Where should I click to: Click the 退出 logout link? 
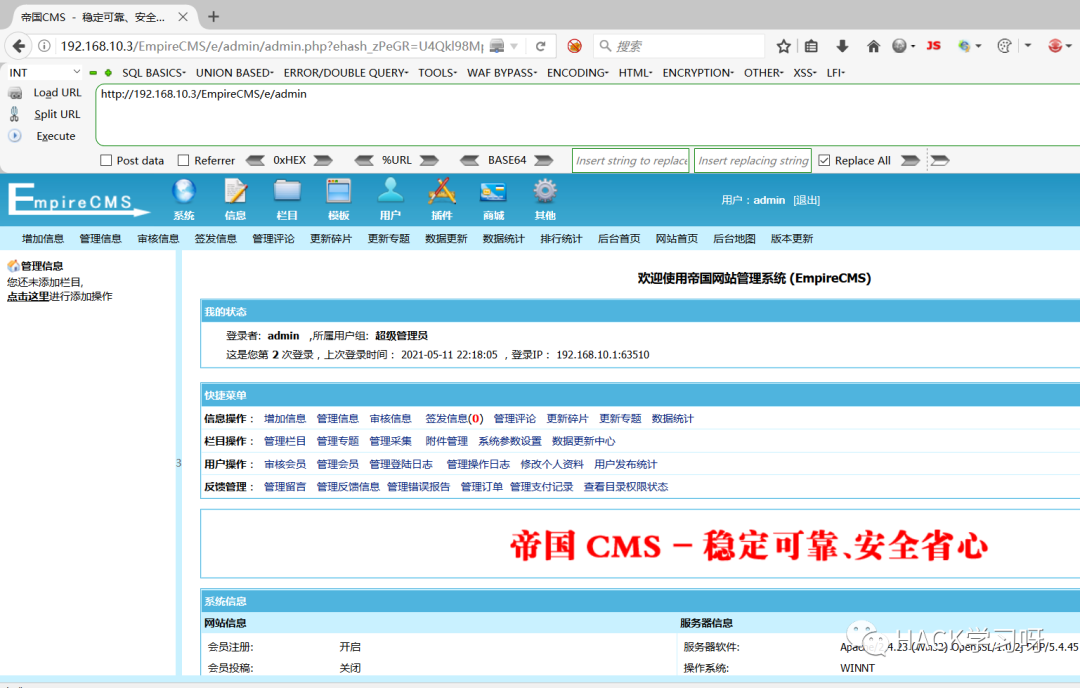(807, 200)
